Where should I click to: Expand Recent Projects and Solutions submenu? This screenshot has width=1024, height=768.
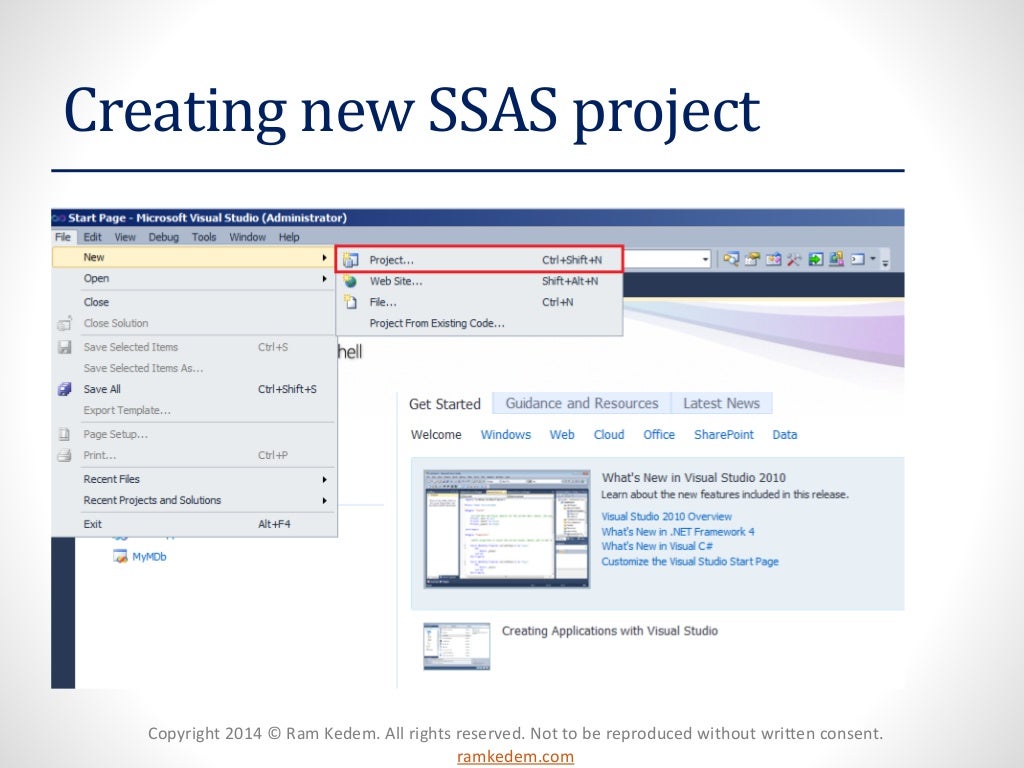pyautogui.click(x=193, y=500)
